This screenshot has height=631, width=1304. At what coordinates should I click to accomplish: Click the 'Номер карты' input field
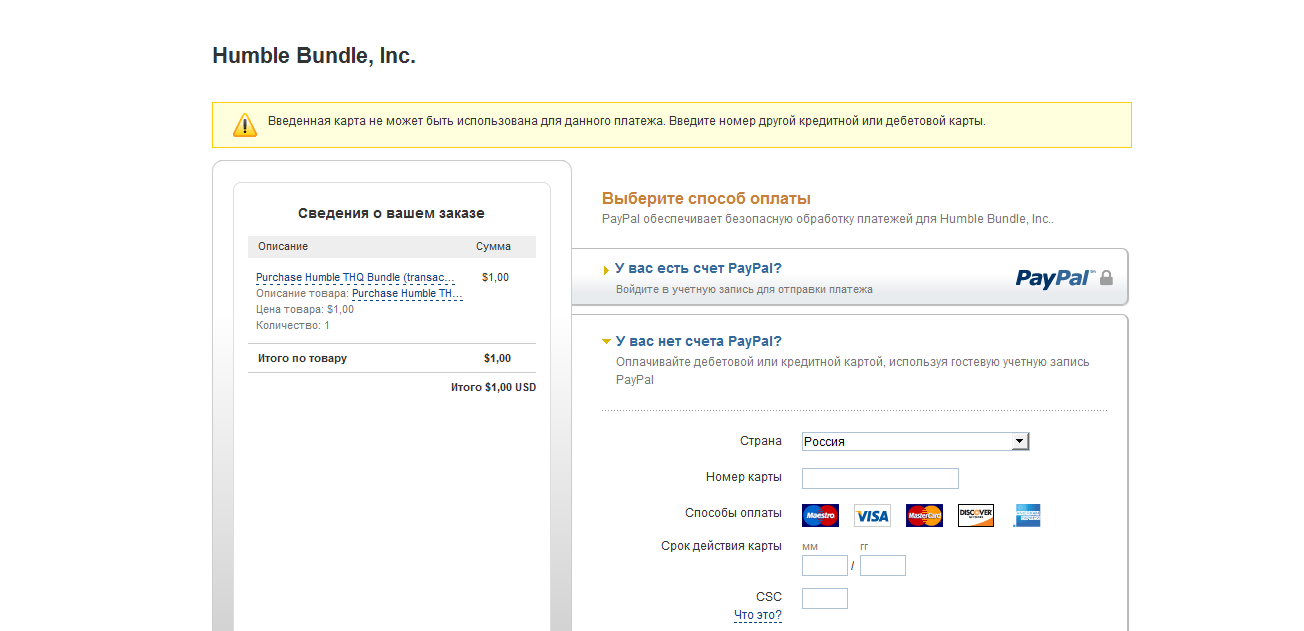click(x=880, y=478)
